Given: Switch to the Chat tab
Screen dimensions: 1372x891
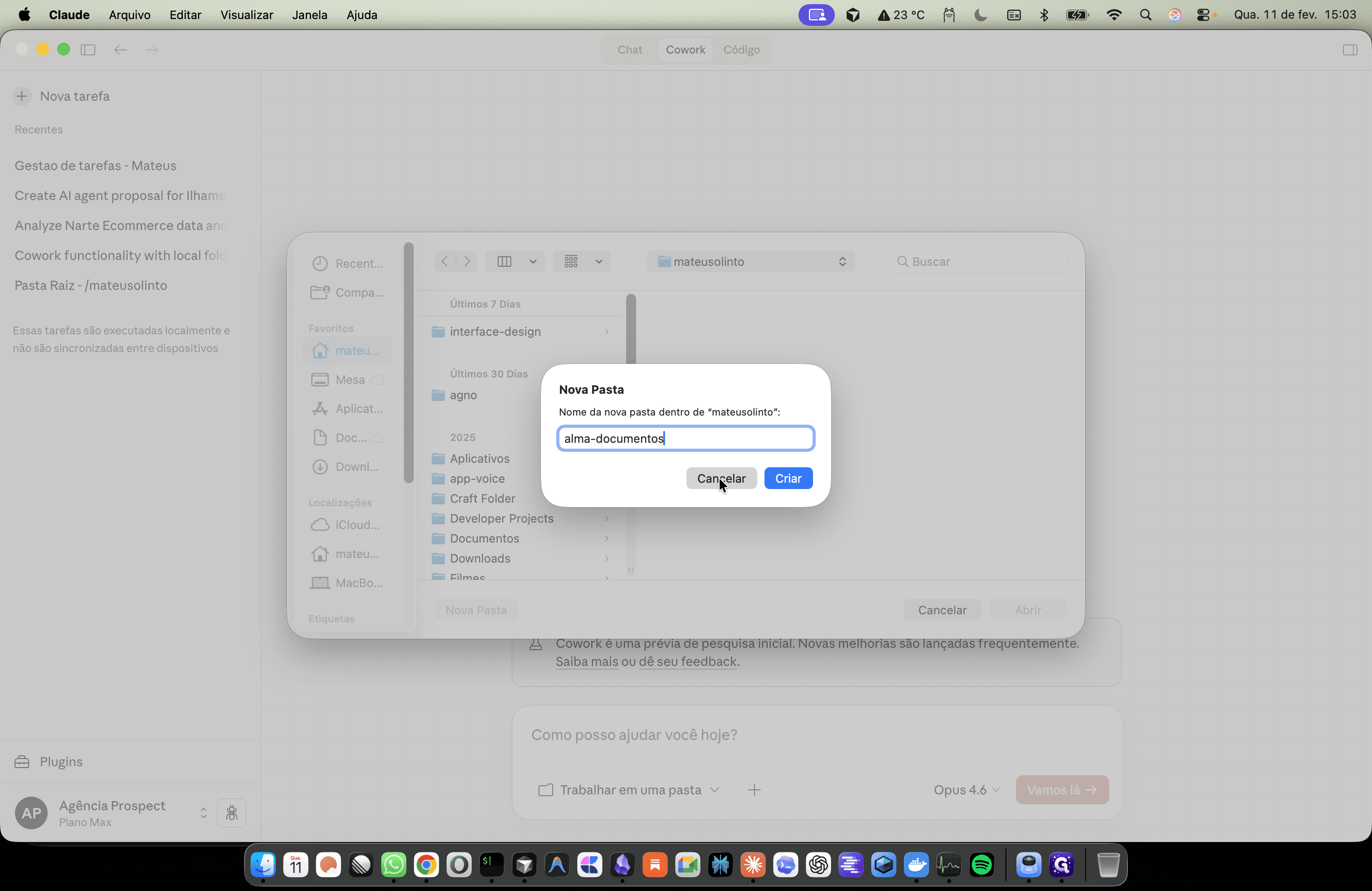Looking at the screenshot, I should pos(629,49).
